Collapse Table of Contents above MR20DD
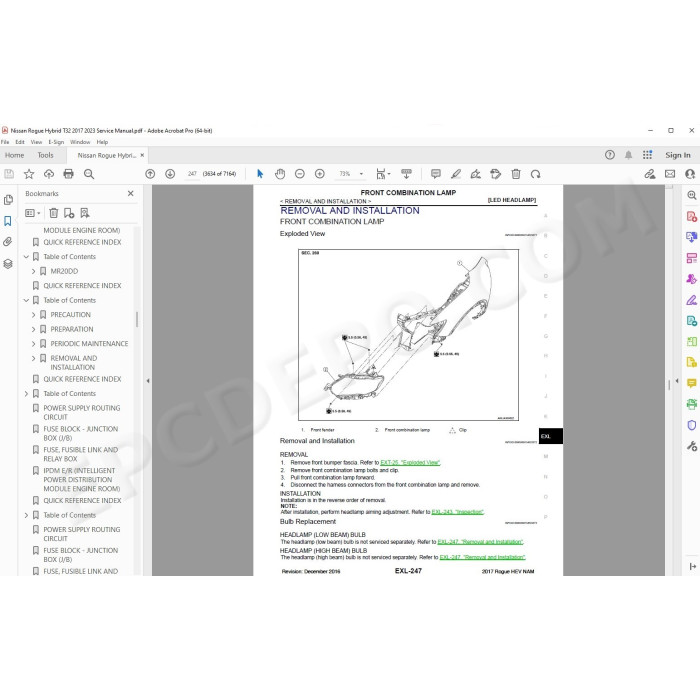The image size is (700, 700). click(x=26, y=257)
